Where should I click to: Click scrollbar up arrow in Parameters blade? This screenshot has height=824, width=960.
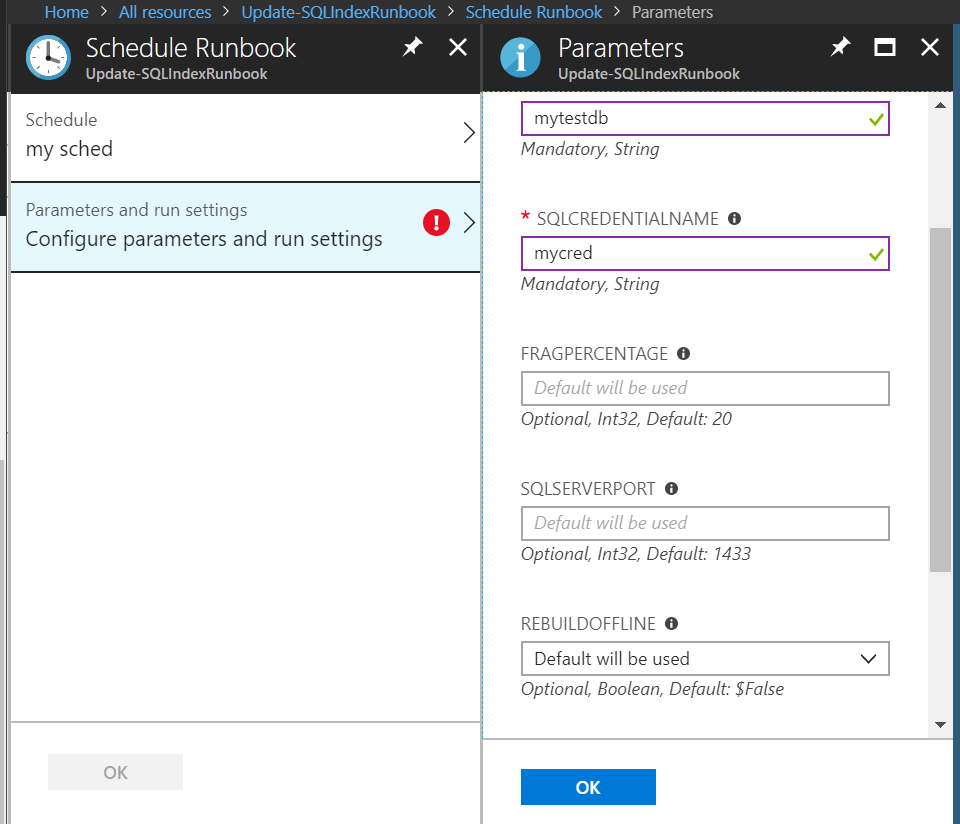click(940, 105)
